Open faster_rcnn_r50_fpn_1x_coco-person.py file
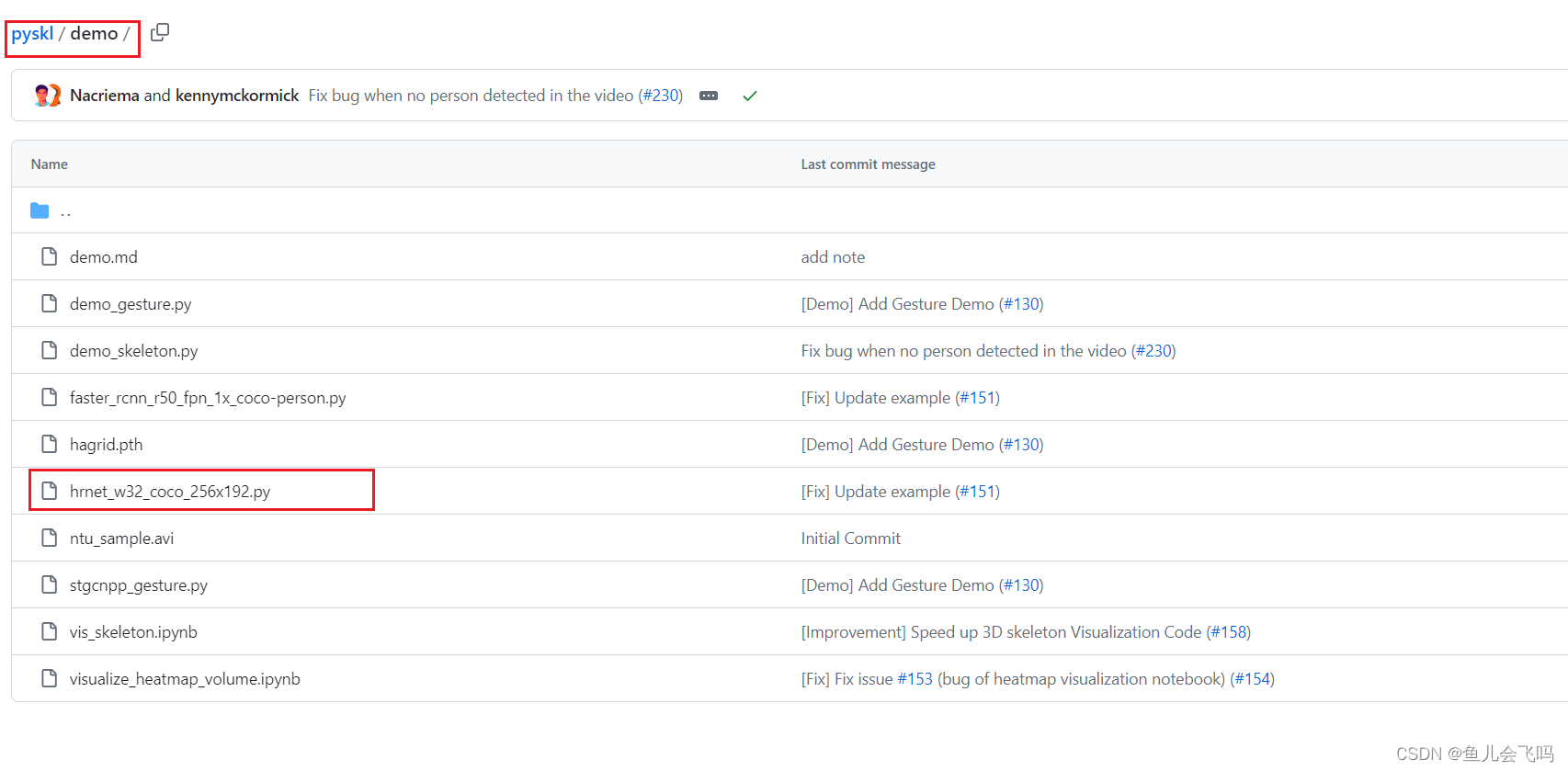This screenshot has height=771, width=1568. [208, 398]
